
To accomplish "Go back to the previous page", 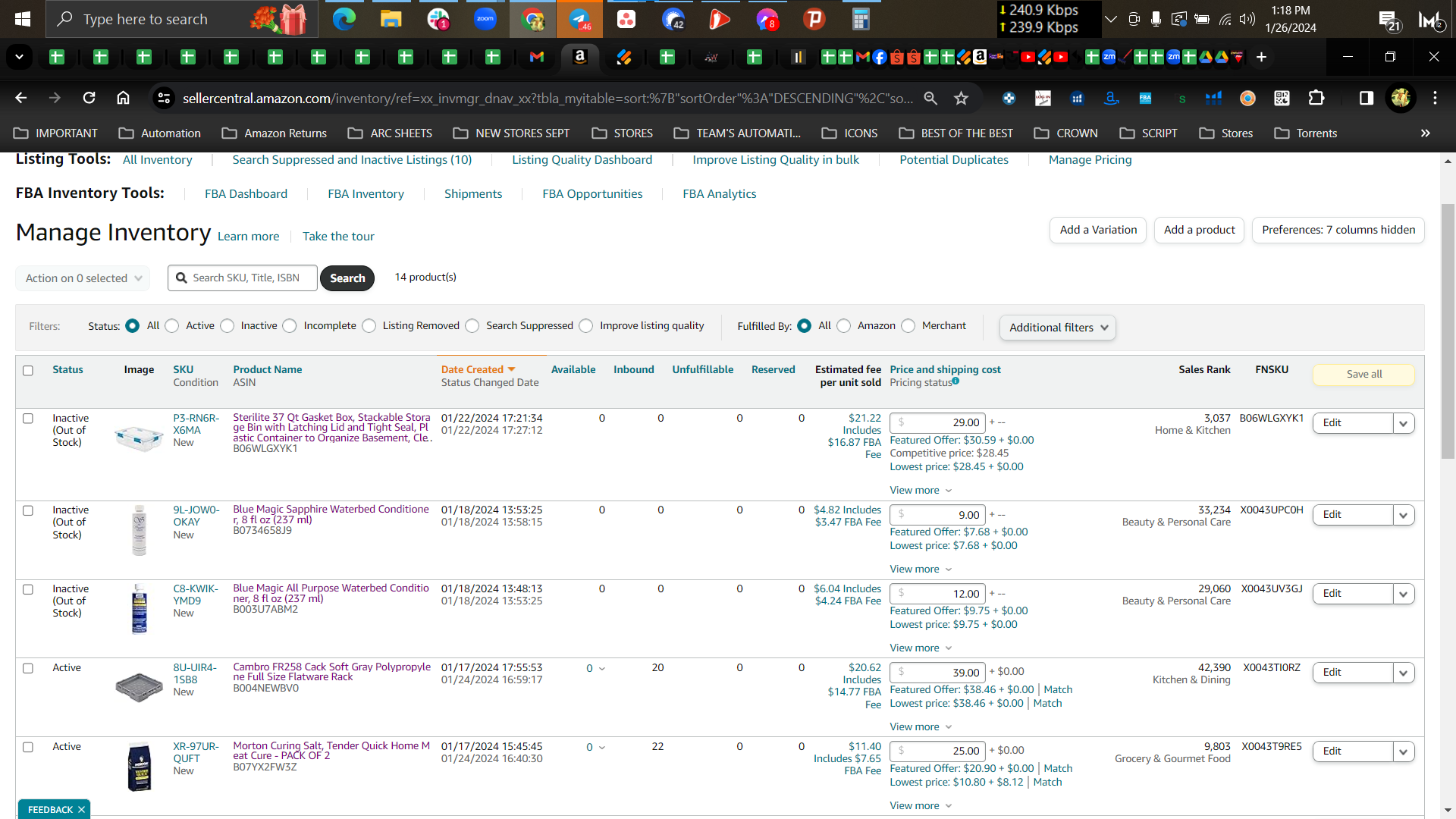I will pyautogui.click(x=21, y=98).
